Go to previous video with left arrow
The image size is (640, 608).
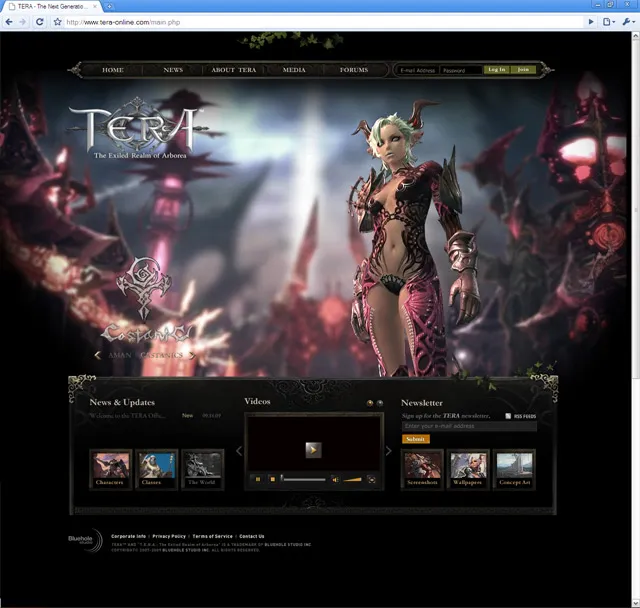(239, 450)
